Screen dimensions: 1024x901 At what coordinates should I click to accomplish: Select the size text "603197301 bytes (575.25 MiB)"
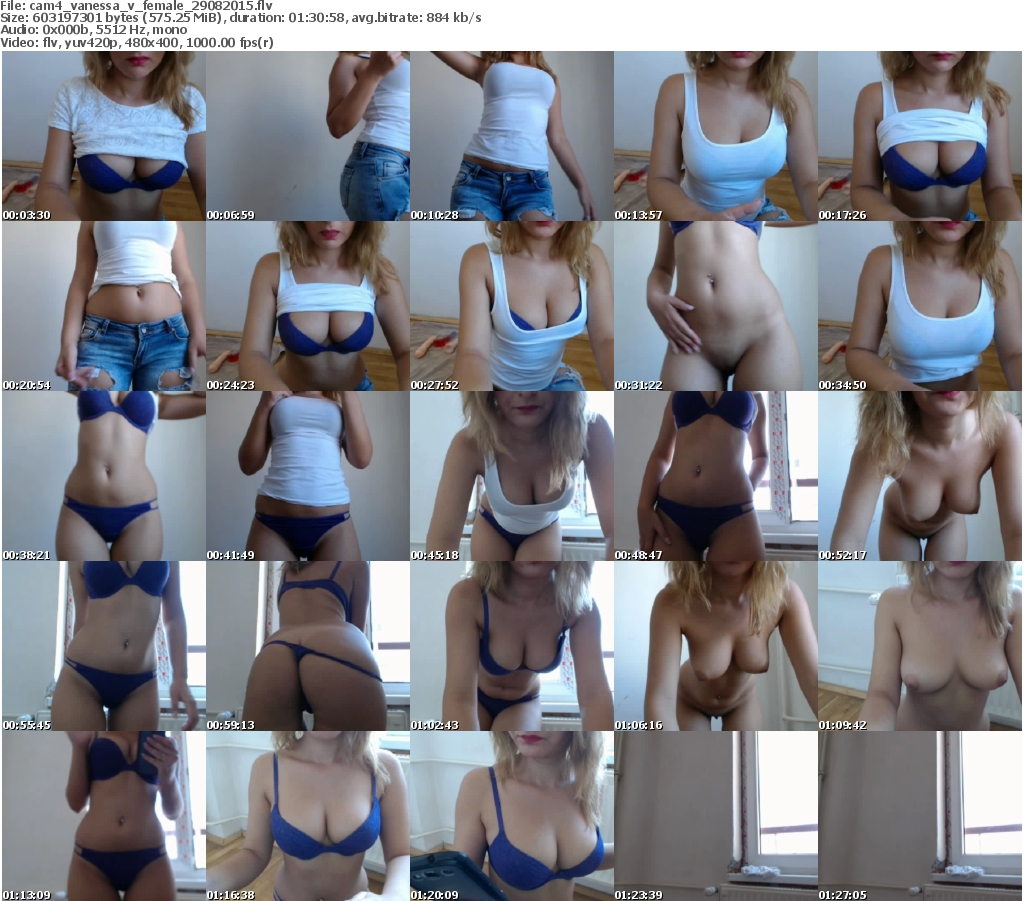tap(127, 18)
